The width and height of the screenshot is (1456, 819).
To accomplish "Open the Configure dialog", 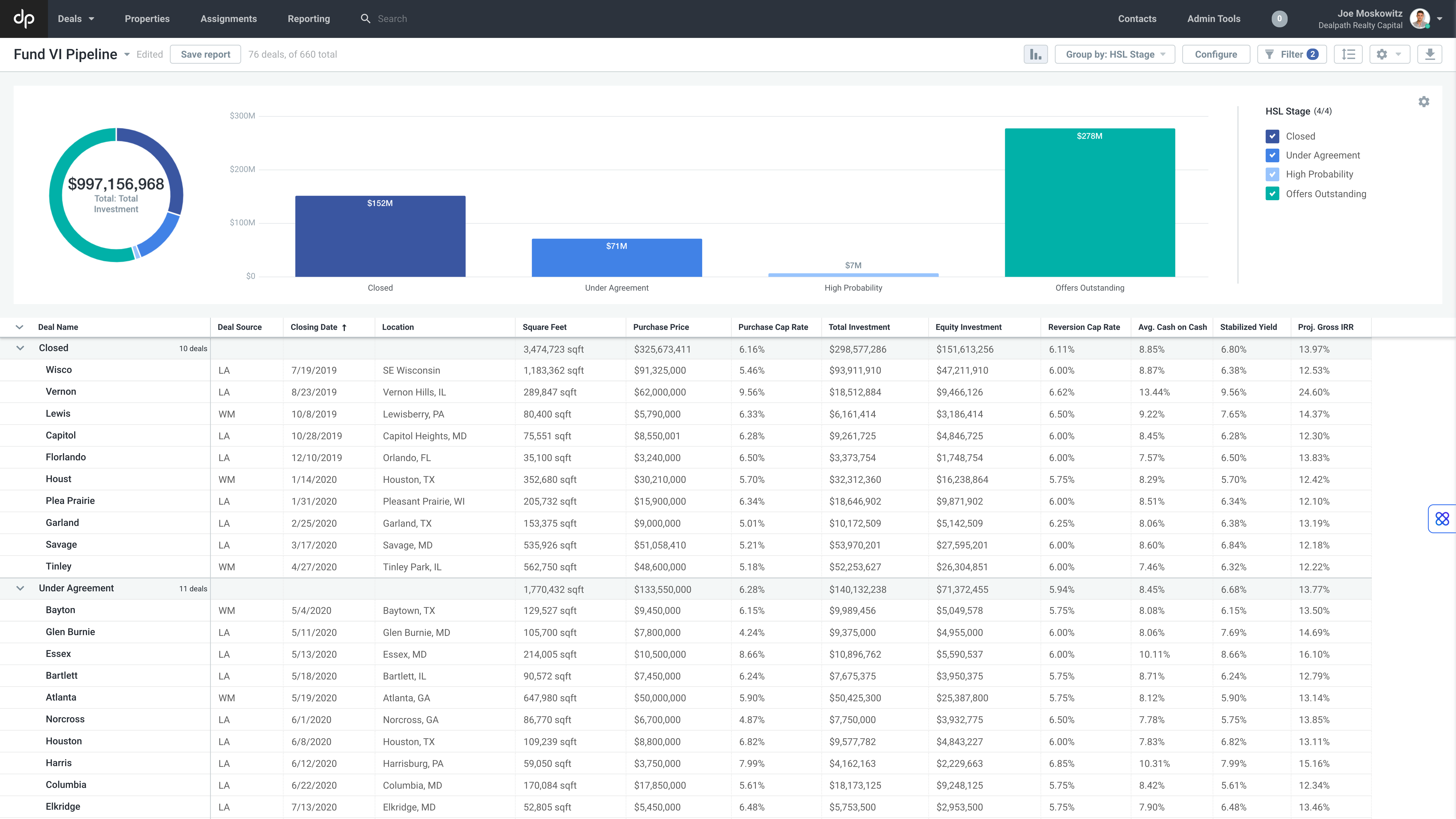I will coord(1216,54).
